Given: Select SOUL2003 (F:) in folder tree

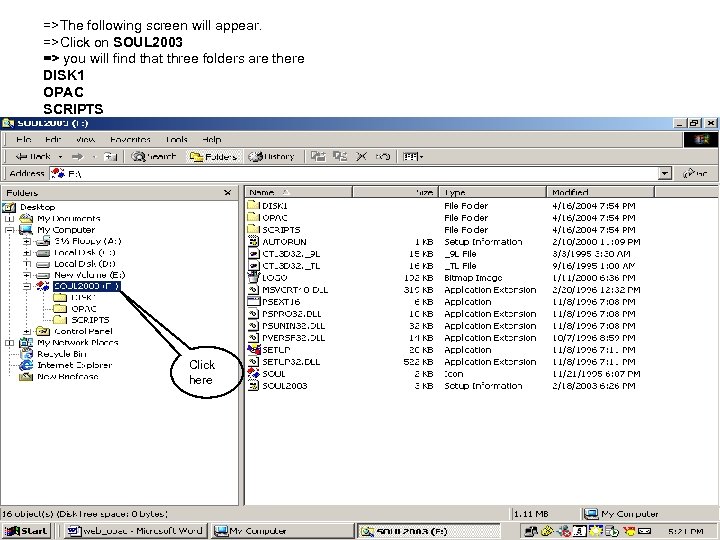Looking at the screenshot, I should point(87,286).
